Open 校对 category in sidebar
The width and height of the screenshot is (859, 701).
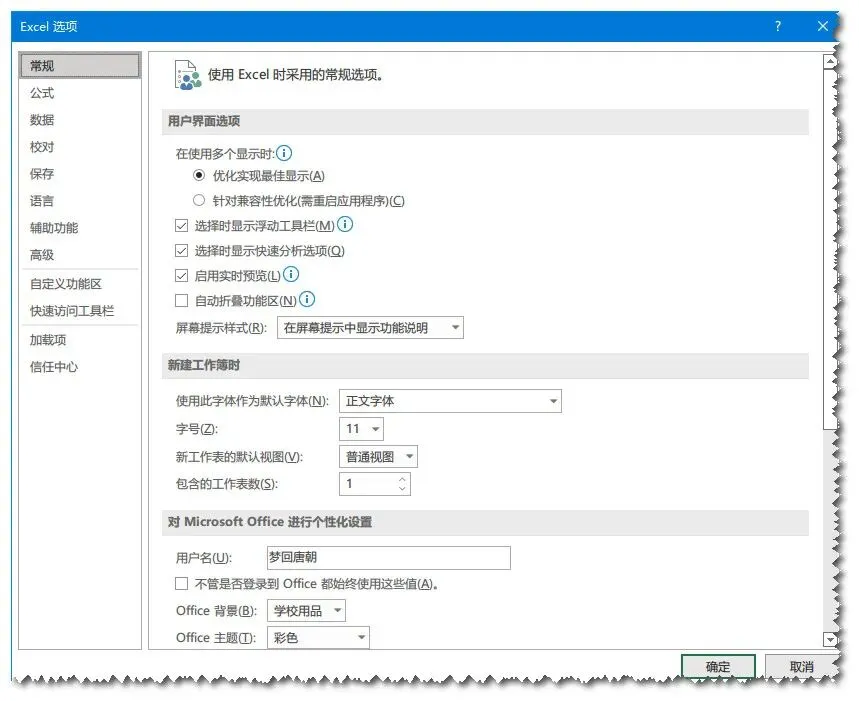pos(80,147)
